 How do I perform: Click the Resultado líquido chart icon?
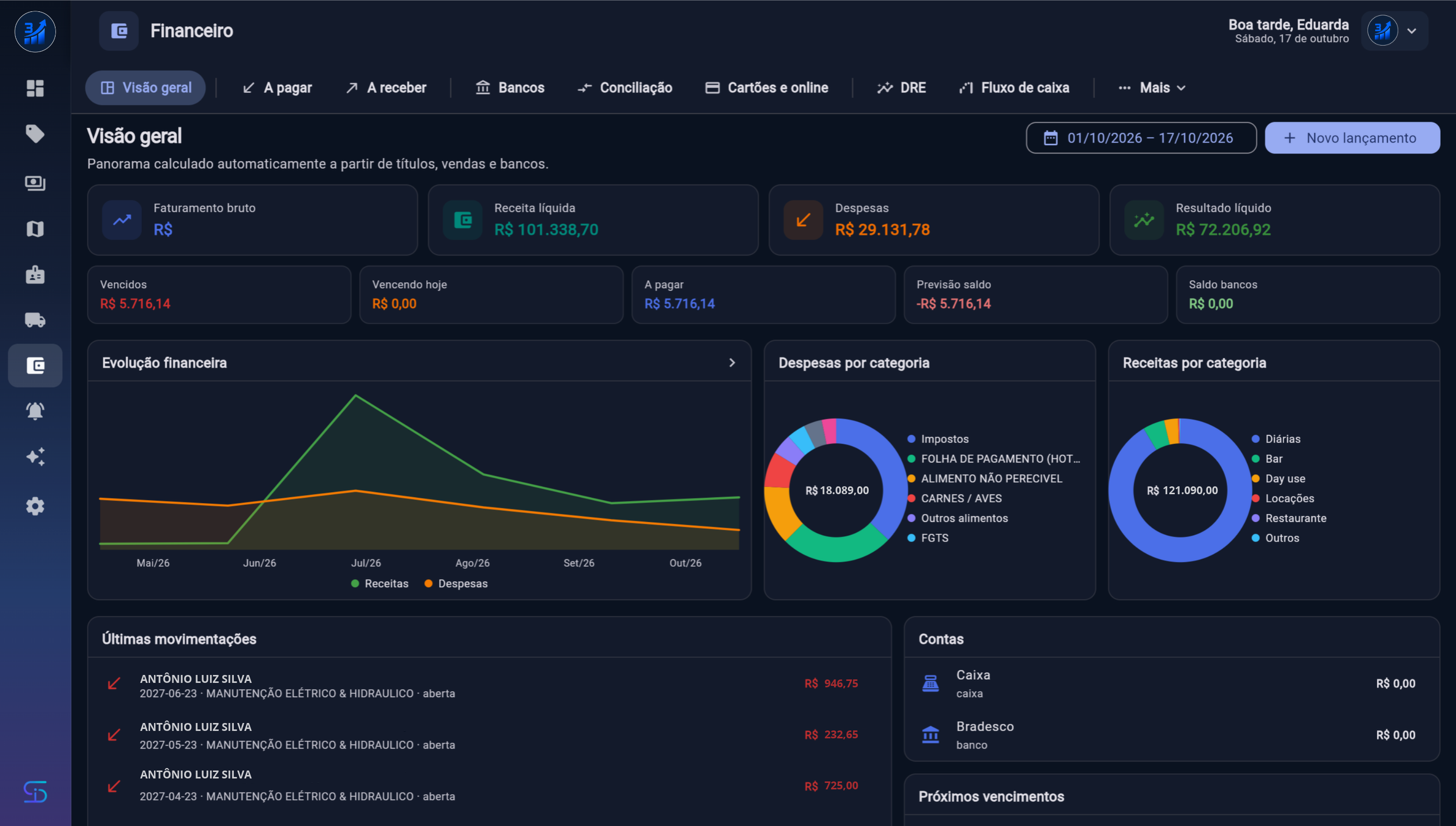tap(1144, 219)
